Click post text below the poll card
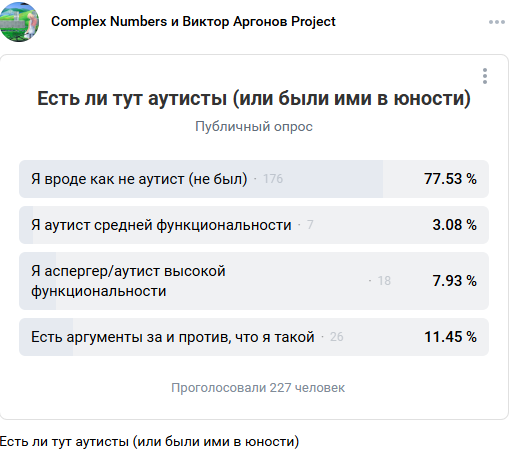The height and width of the screenshot is (450, 509). point(149,442)
